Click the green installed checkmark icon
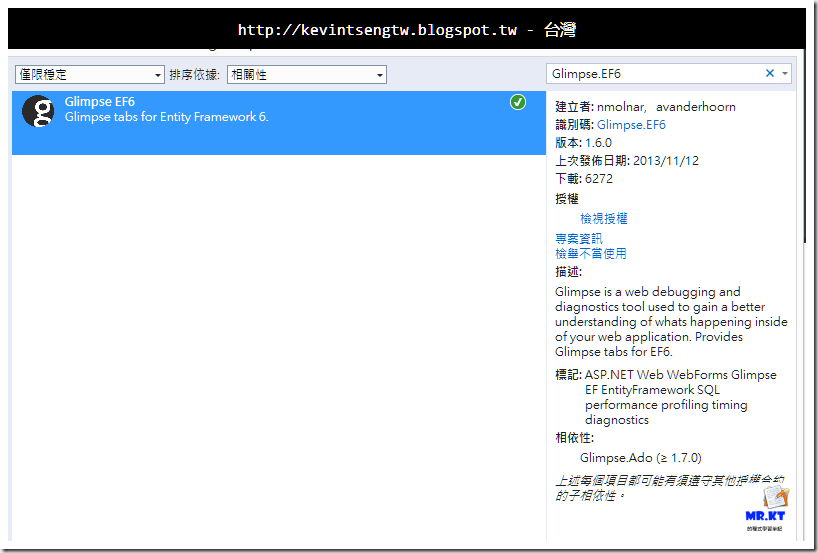 coord(518,102)
